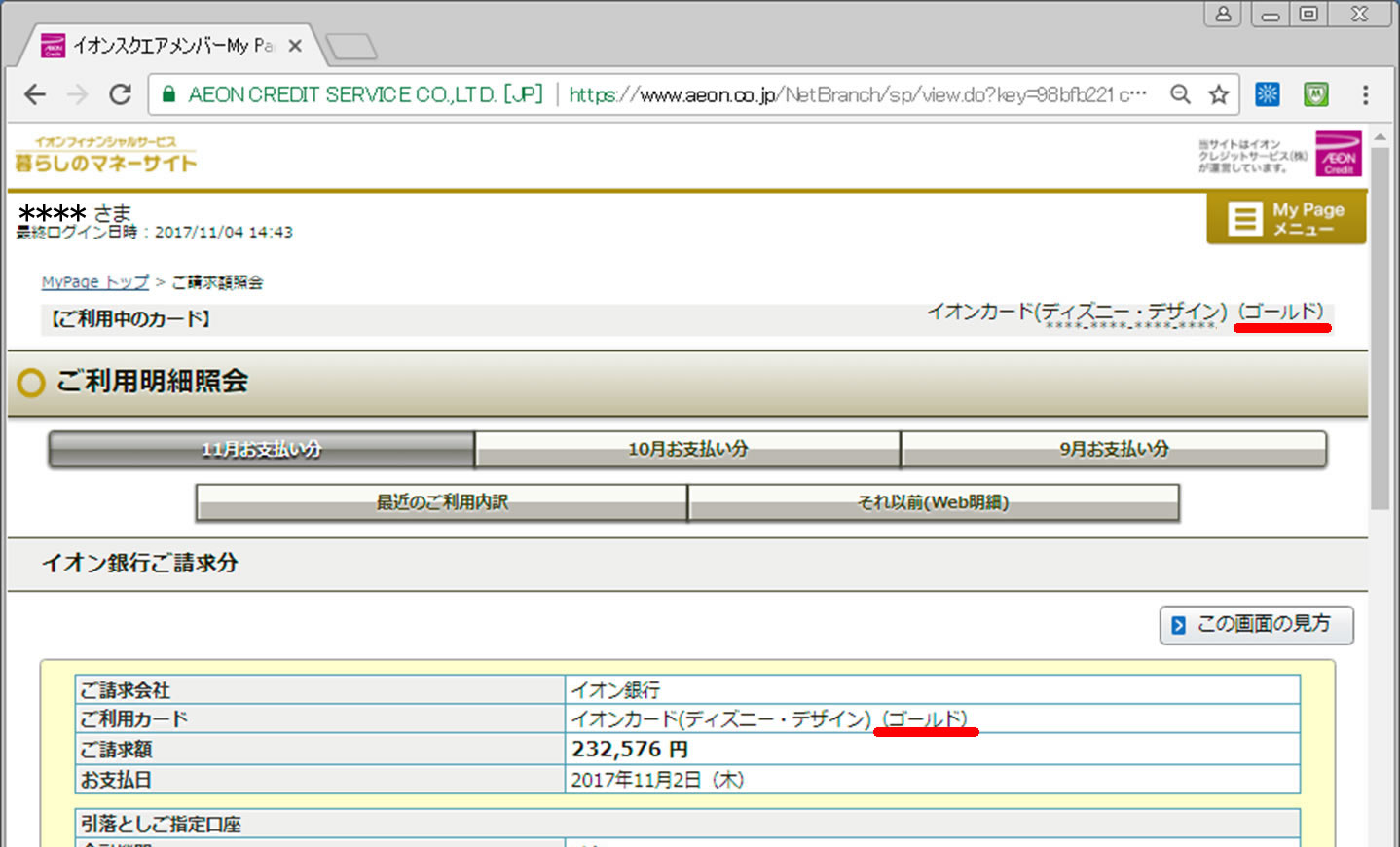Image resolution: width=1400 pixels, height=847 pixels.
Task: Open the Chrome three-dot menu
Action: pos(1365,94)
